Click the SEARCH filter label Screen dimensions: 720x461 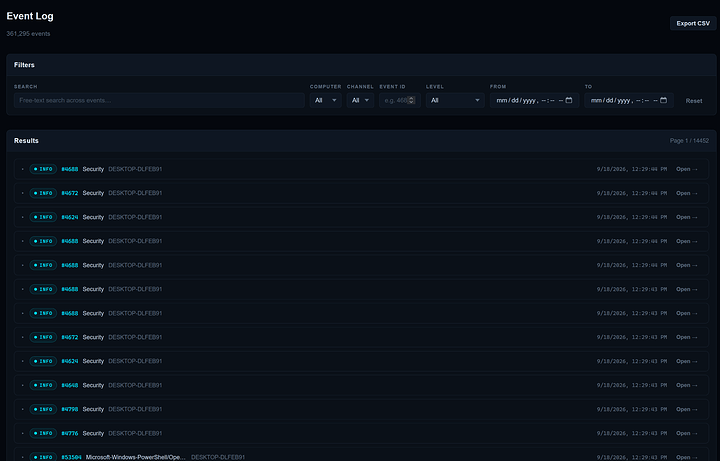26,86
